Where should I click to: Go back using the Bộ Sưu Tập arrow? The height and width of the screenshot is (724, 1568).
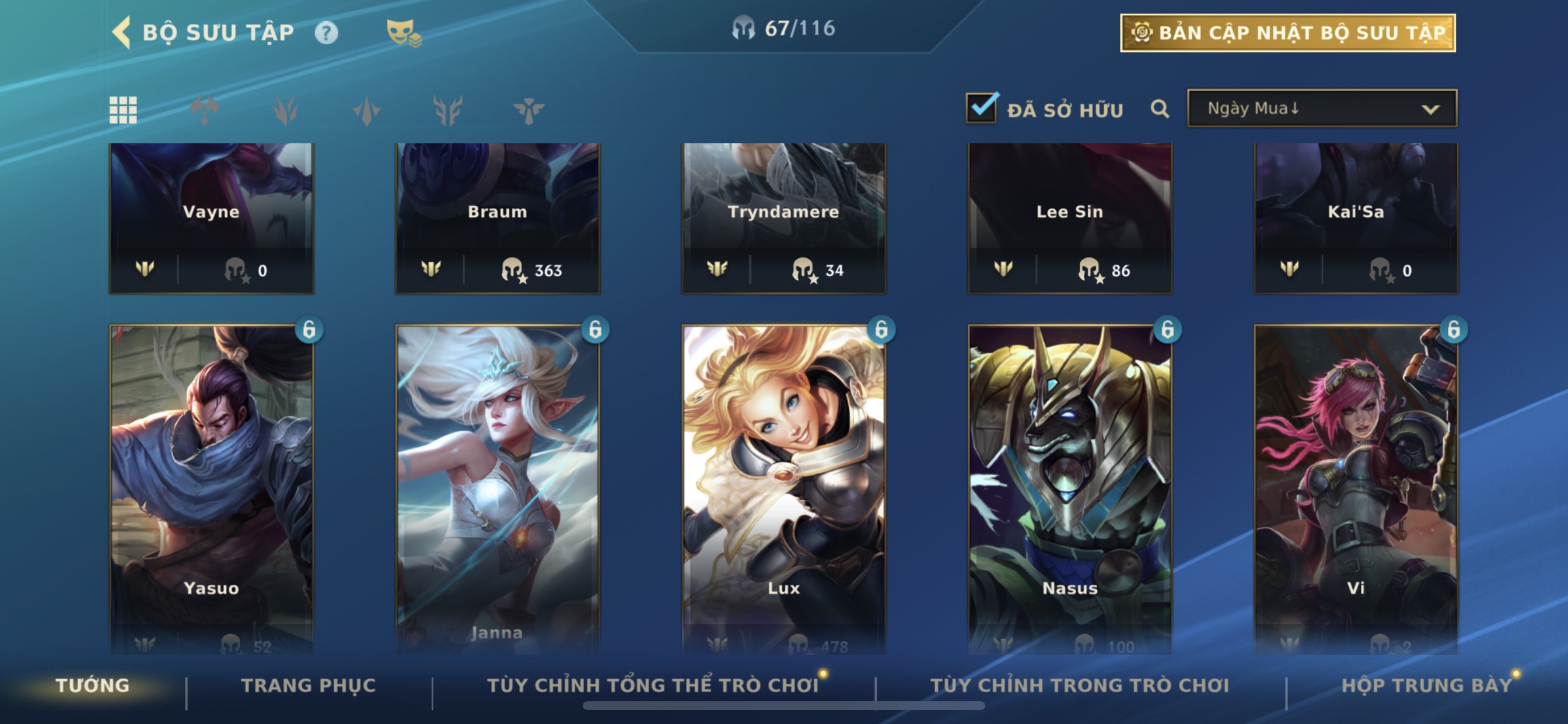coord(122,32)
